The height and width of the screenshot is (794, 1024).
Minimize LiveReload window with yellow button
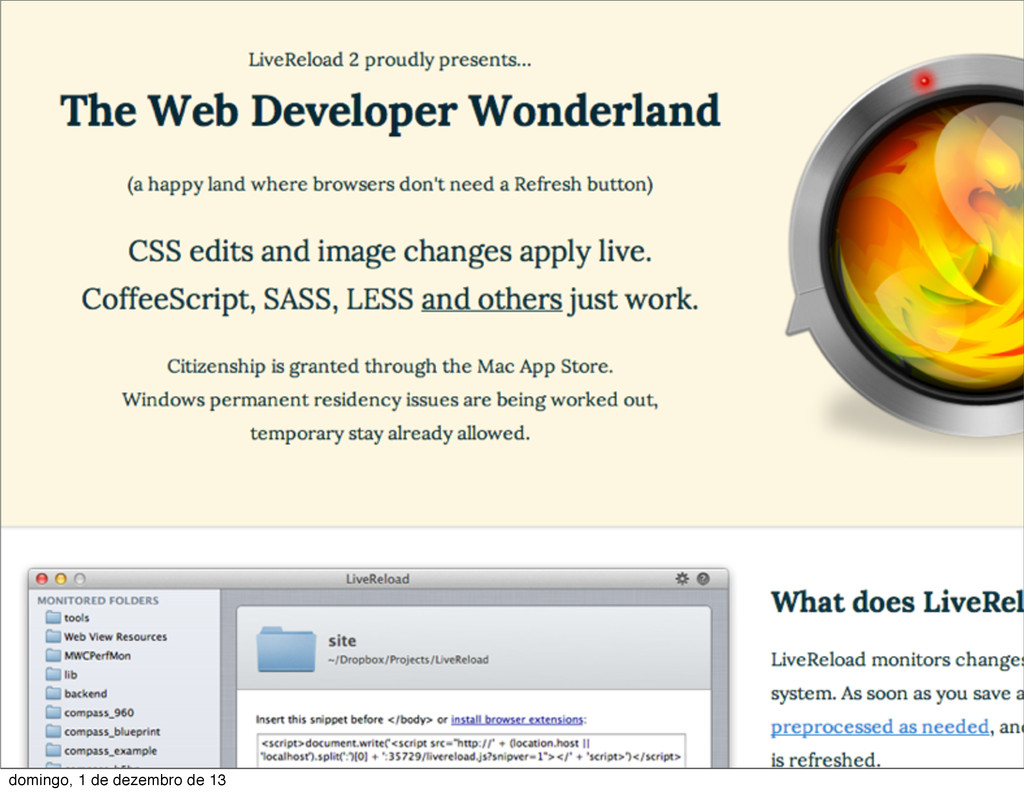[x=61, y=579]
